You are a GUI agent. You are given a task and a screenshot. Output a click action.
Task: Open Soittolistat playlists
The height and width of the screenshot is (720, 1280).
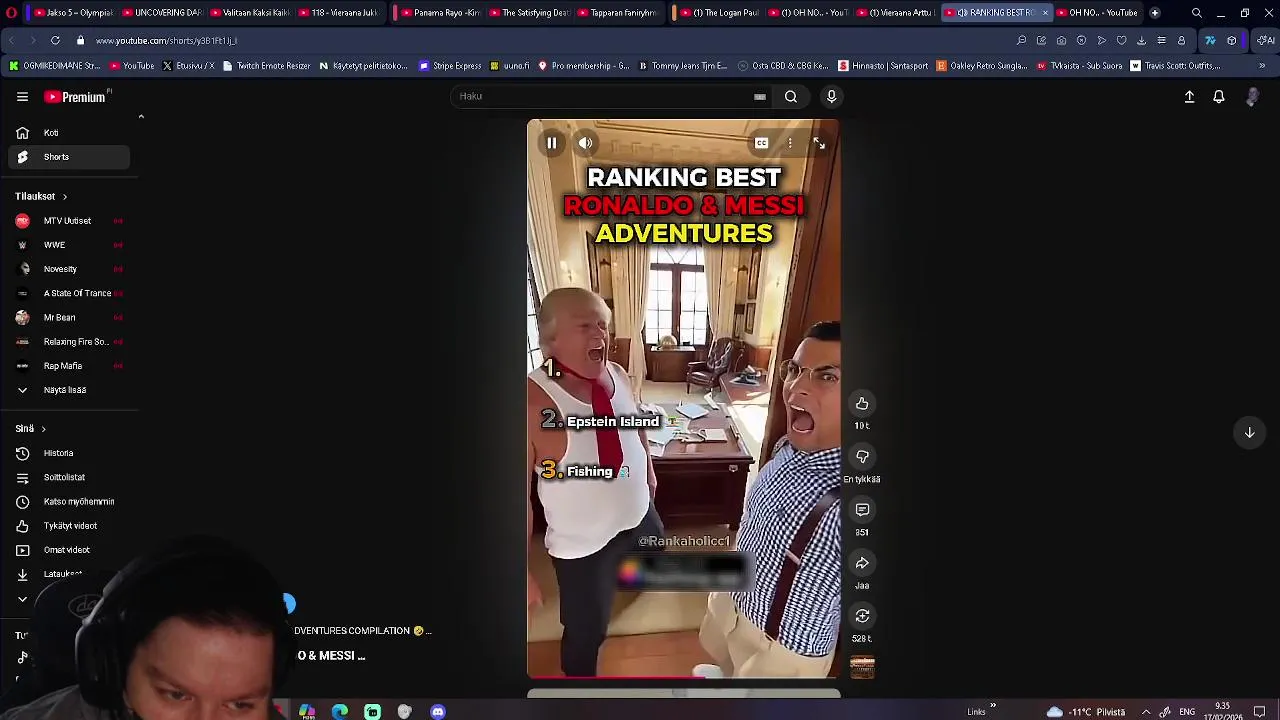pyautogui.click(x=68, y=477)
